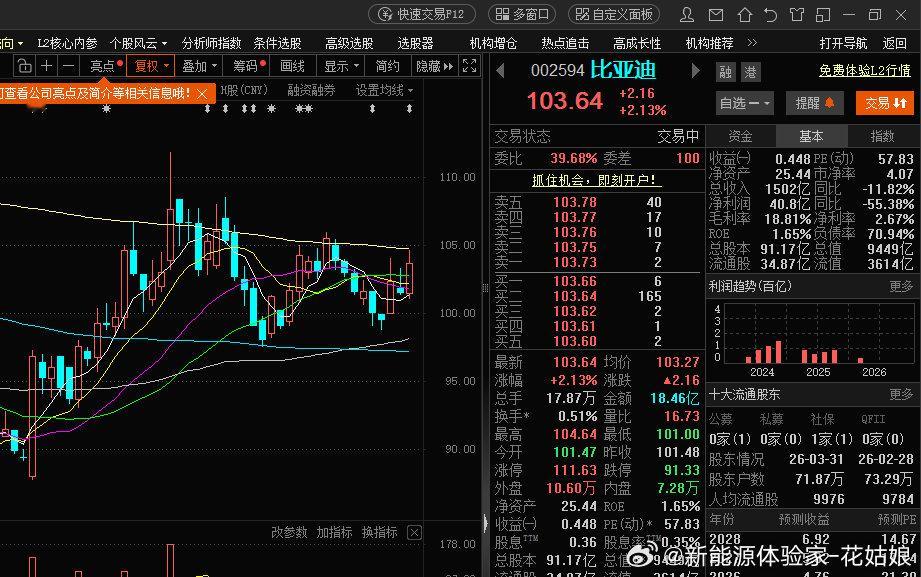The width and height of the screenshot is (921, 577).
Task: Click the orange 交易 trade button
Action: pos(885,103)
